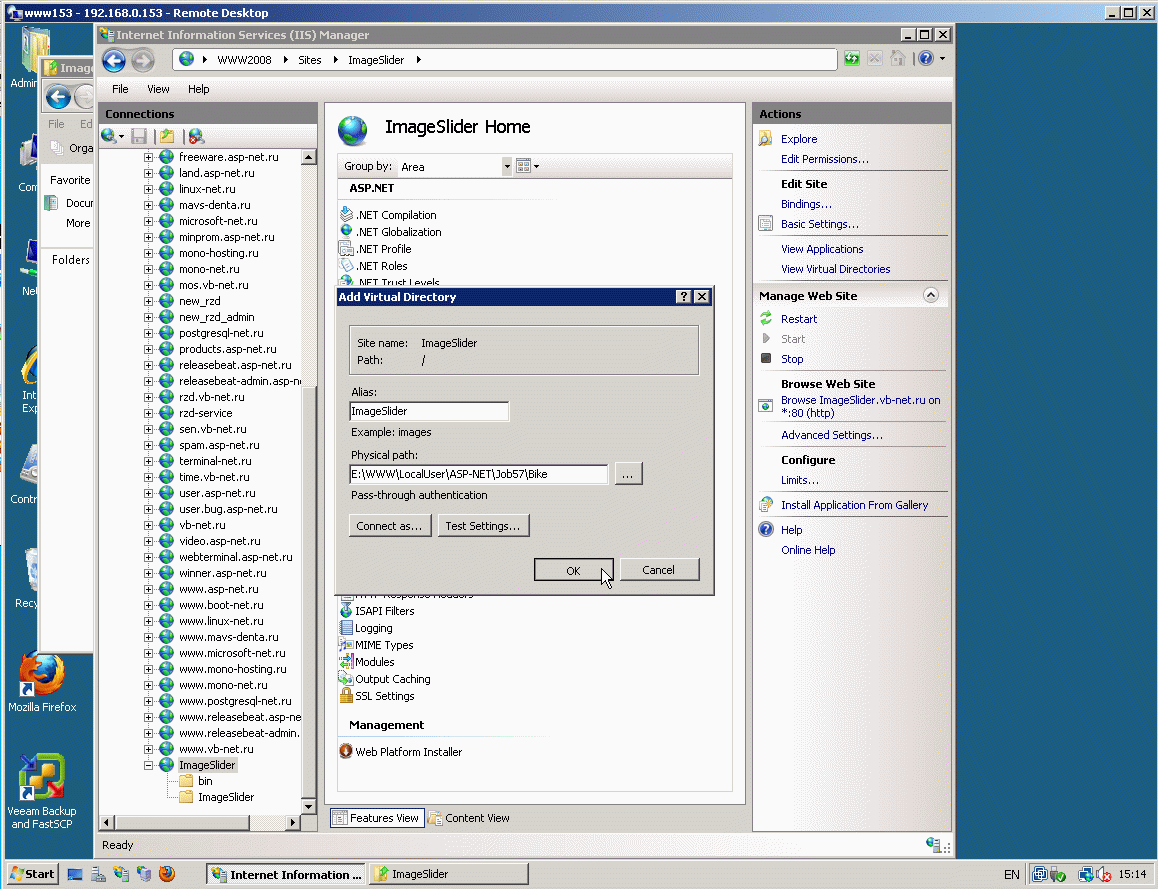
Task: Click the Mozilla Firefox desktop icon
Action: click(42, 683)
